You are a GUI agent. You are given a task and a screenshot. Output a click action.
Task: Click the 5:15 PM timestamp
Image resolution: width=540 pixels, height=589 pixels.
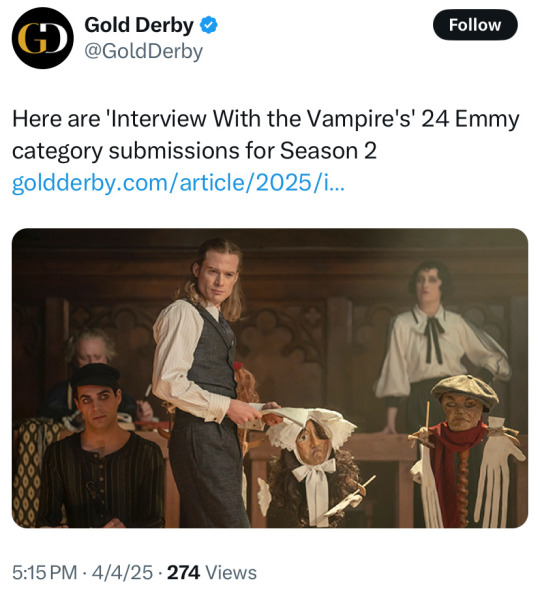coord(44,572)
